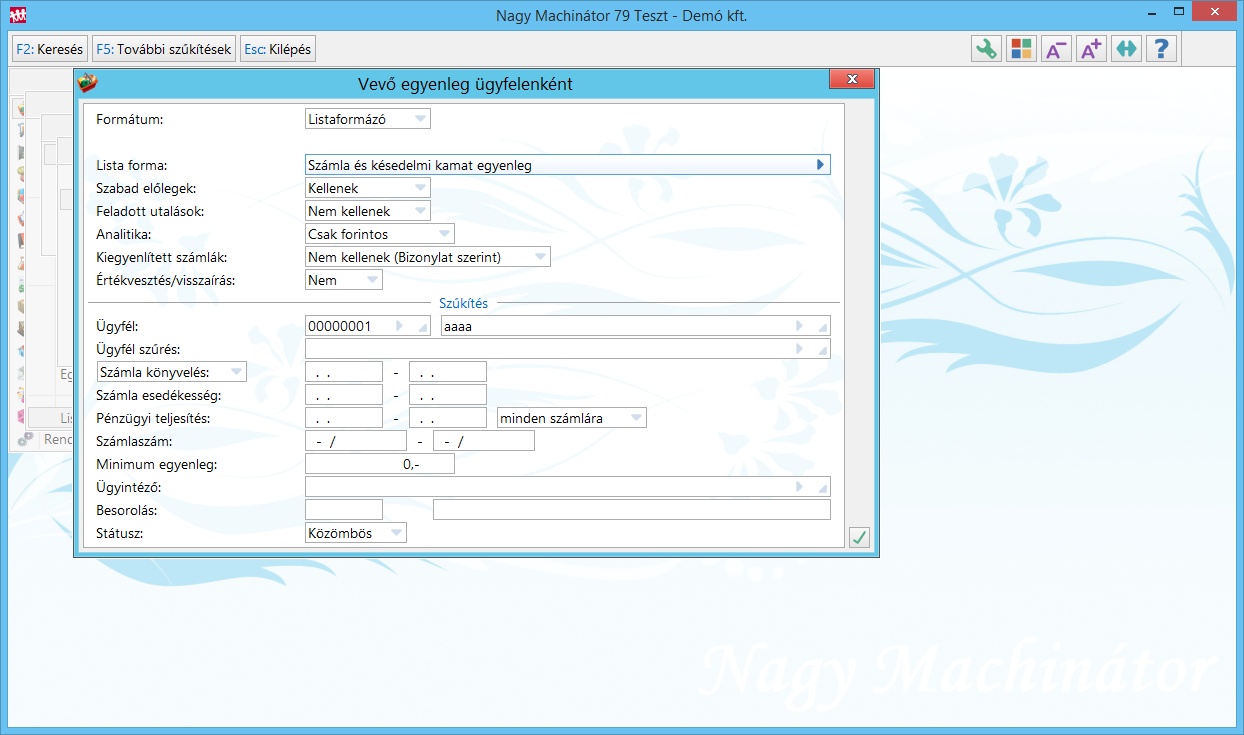Open help with the question mark icon
1244x735 pixels.
tap(1161, 49)
